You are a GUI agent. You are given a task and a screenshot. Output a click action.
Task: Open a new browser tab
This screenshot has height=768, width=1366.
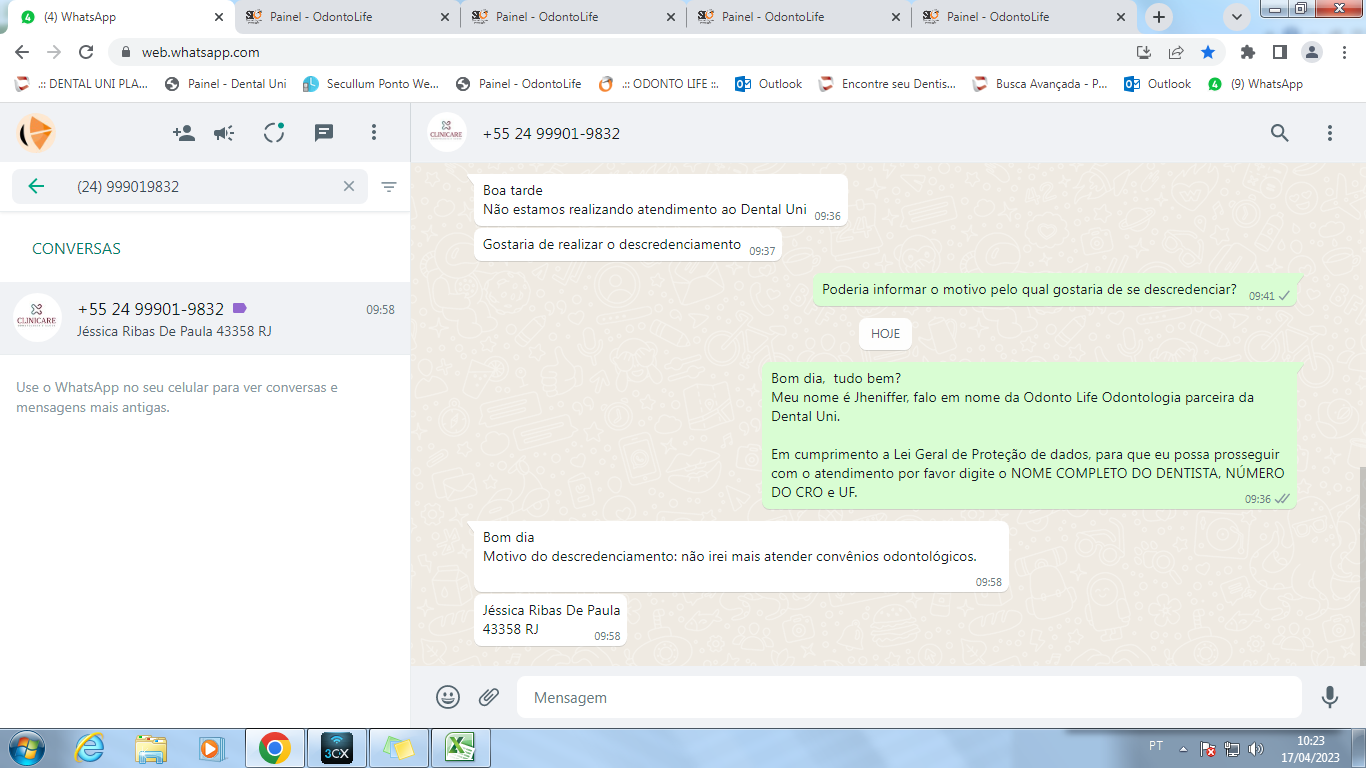click(x=1159, y=17)
